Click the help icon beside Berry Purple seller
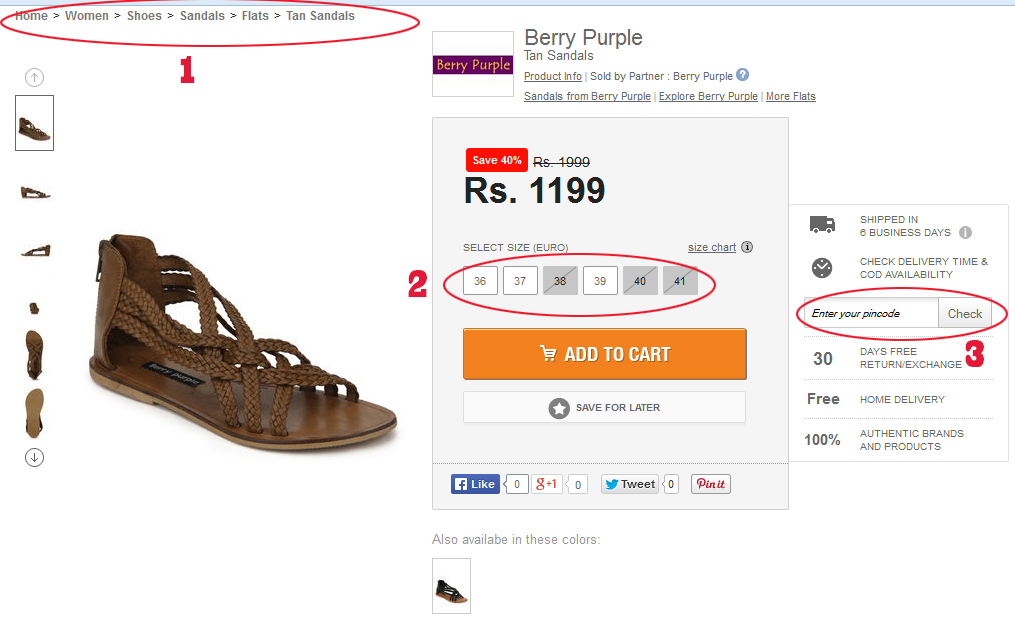Screen dimensions: 1015x627 [x=742, y=75]
